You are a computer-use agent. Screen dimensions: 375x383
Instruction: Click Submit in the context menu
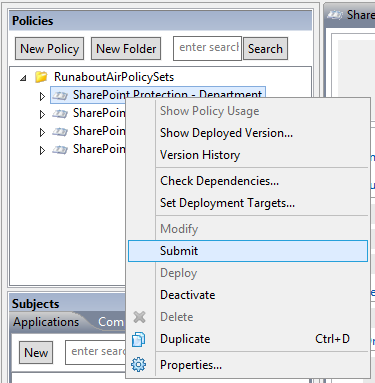pos(248,251)
